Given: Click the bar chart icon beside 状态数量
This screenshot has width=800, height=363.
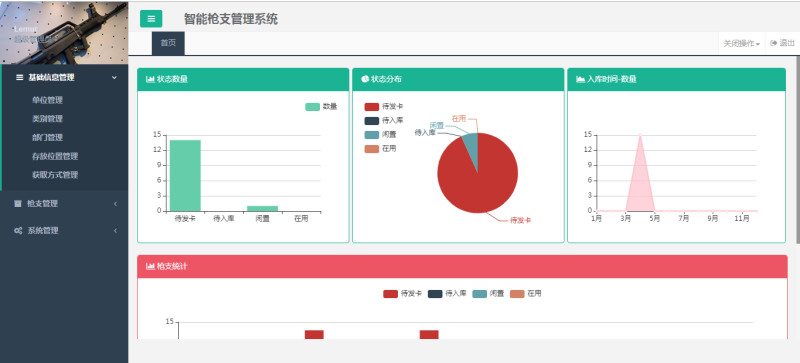Looking at the screenshot, I should [150, 79].
